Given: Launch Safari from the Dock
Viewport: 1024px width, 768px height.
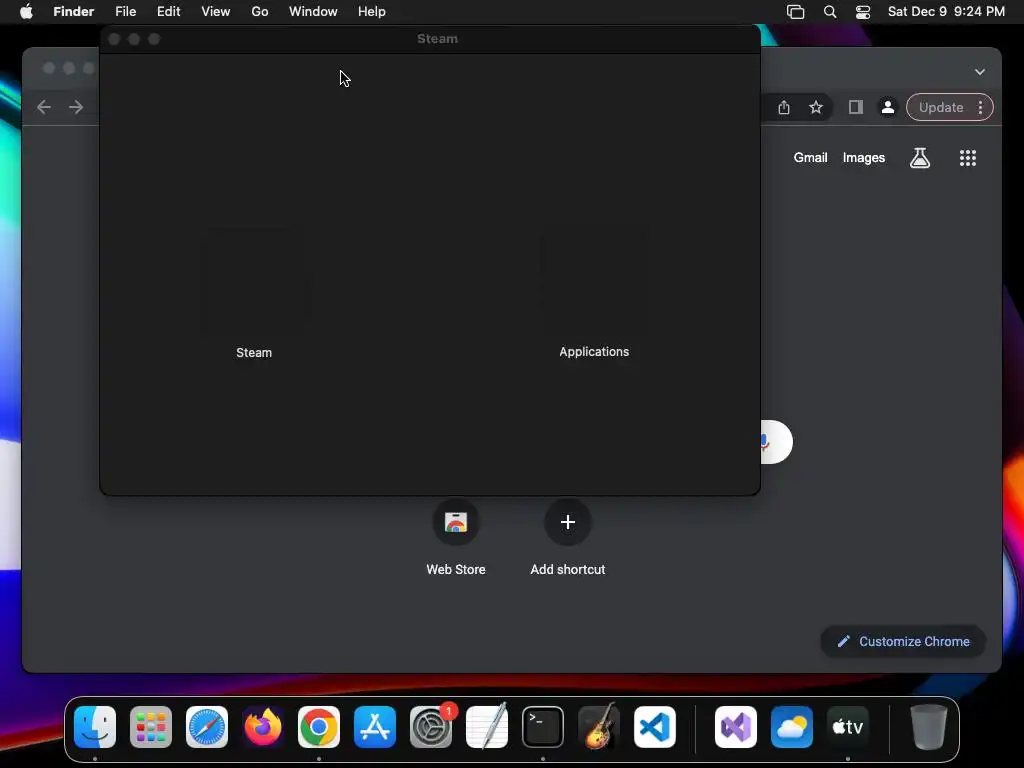Looking at the screenshot, I should click(207, 727).
